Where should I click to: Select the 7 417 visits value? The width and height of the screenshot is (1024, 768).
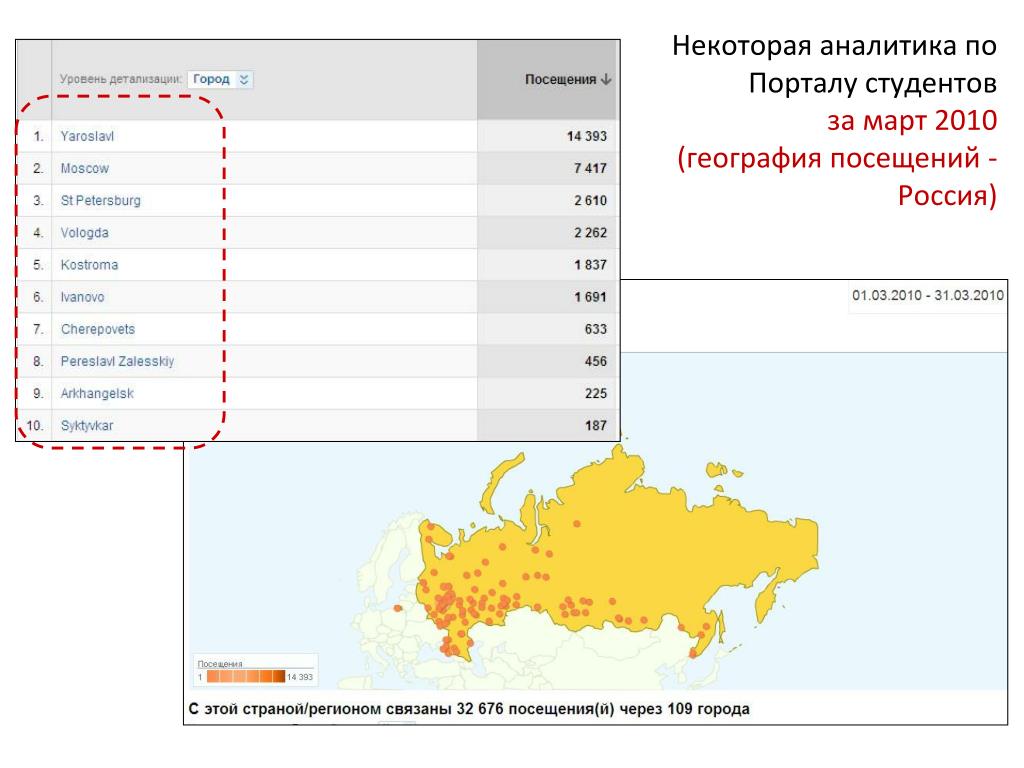(590, 168)
